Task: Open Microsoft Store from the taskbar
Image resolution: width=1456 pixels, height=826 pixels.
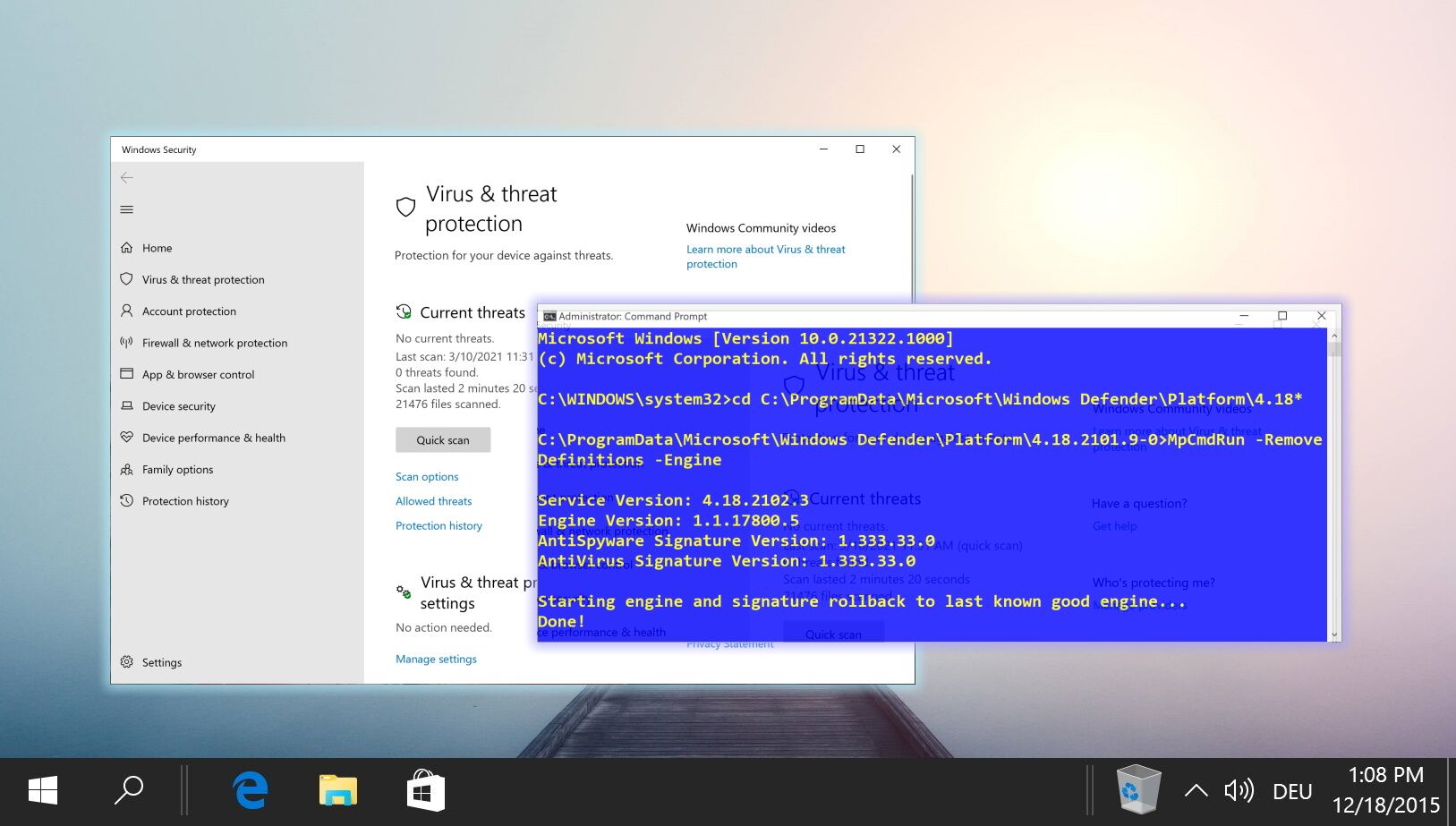Action: pos(425,790)
